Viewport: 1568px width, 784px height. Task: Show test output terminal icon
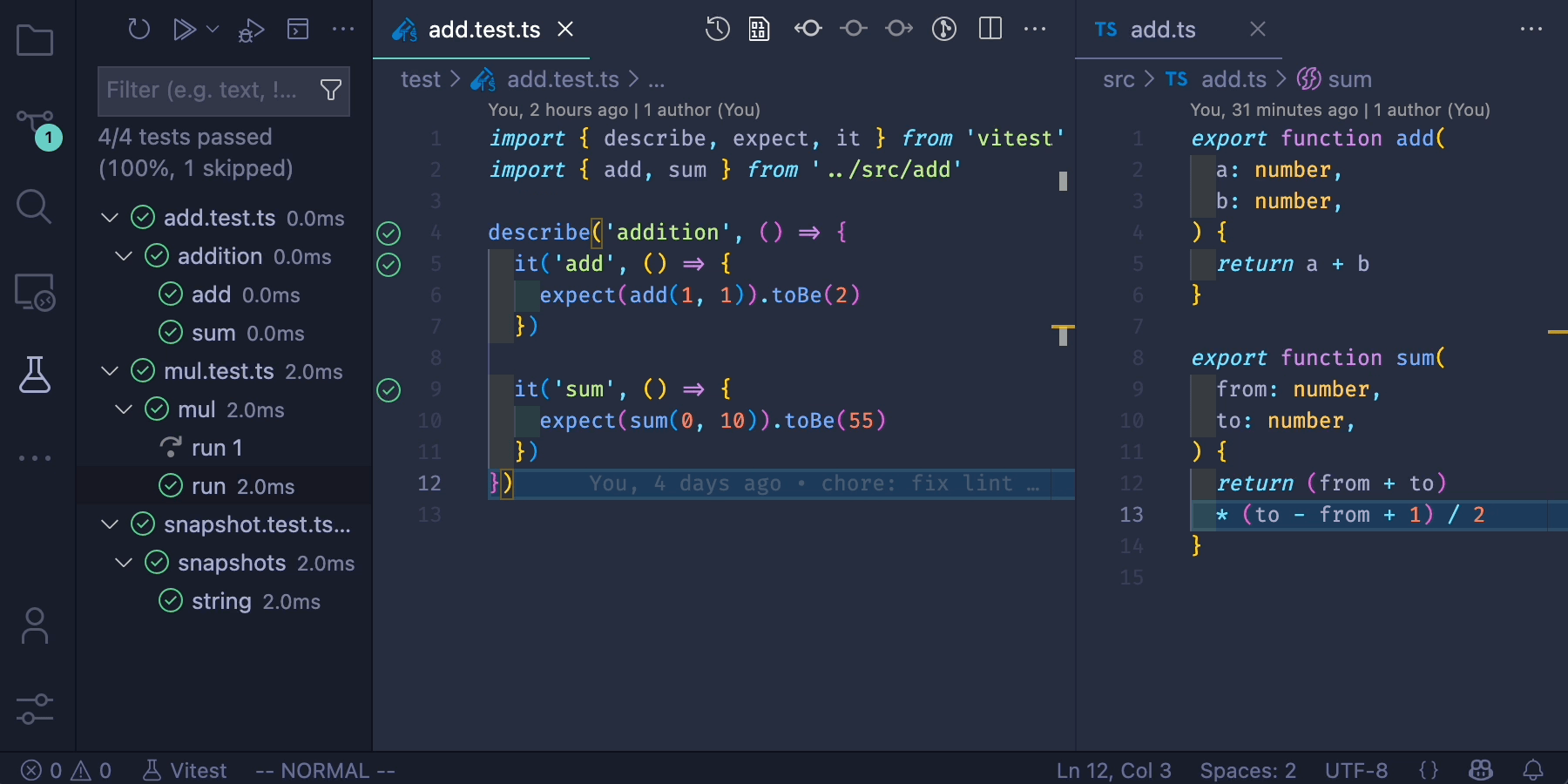pyautogui.click(x=298, y=29)
